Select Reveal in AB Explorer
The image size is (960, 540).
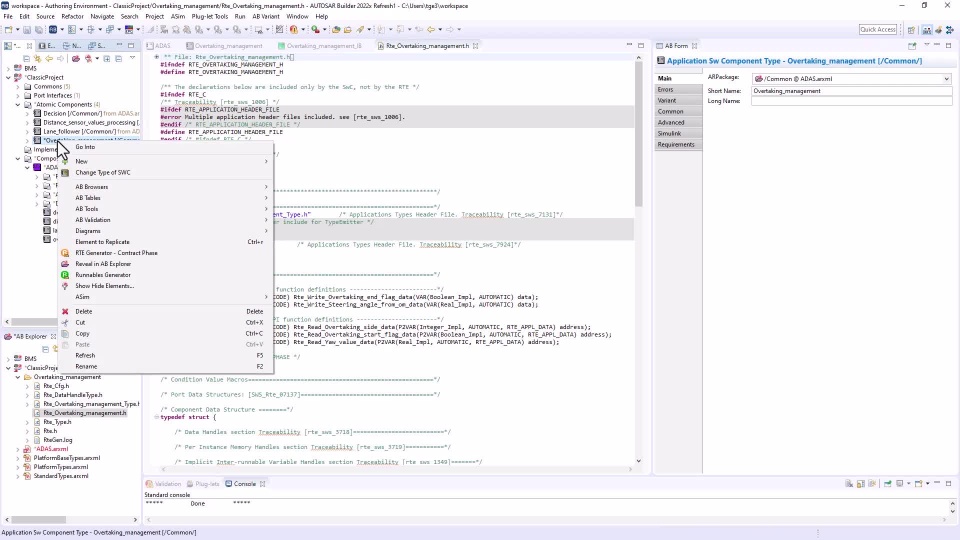(x=102, y=264)
